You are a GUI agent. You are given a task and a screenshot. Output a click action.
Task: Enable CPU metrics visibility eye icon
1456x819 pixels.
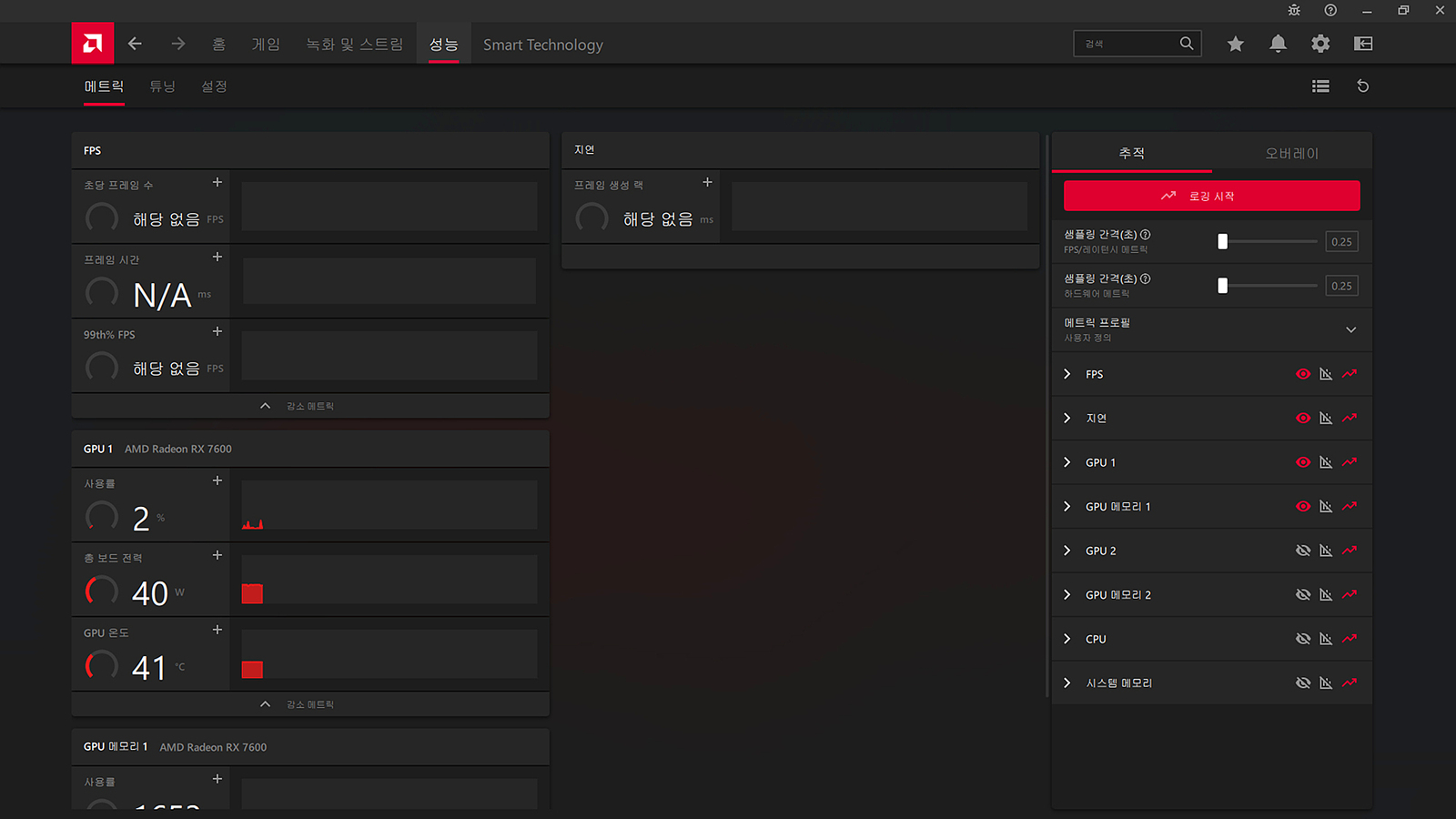coord(1303,639)
